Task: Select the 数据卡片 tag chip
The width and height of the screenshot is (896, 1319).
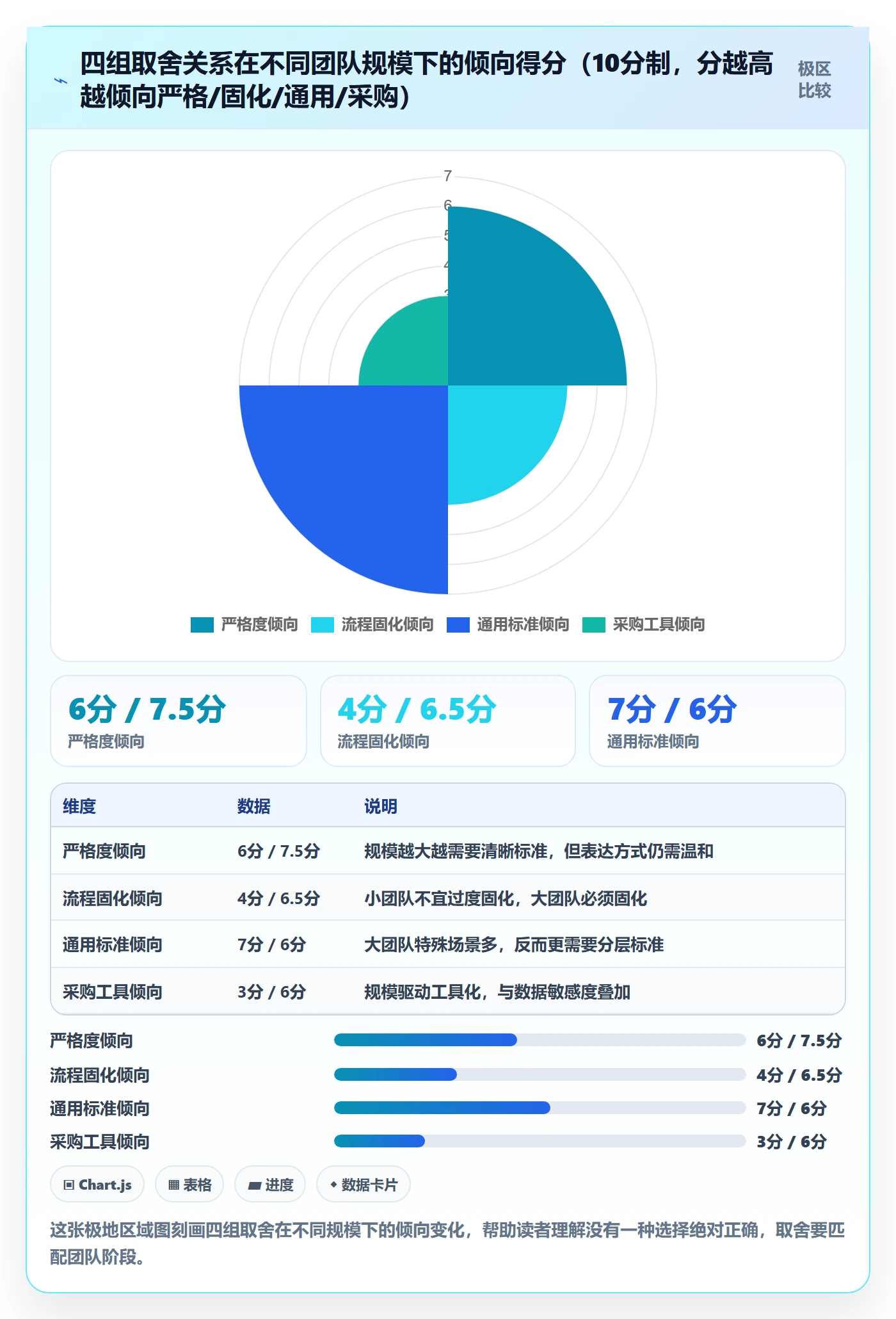Action: pos(364,1185)
